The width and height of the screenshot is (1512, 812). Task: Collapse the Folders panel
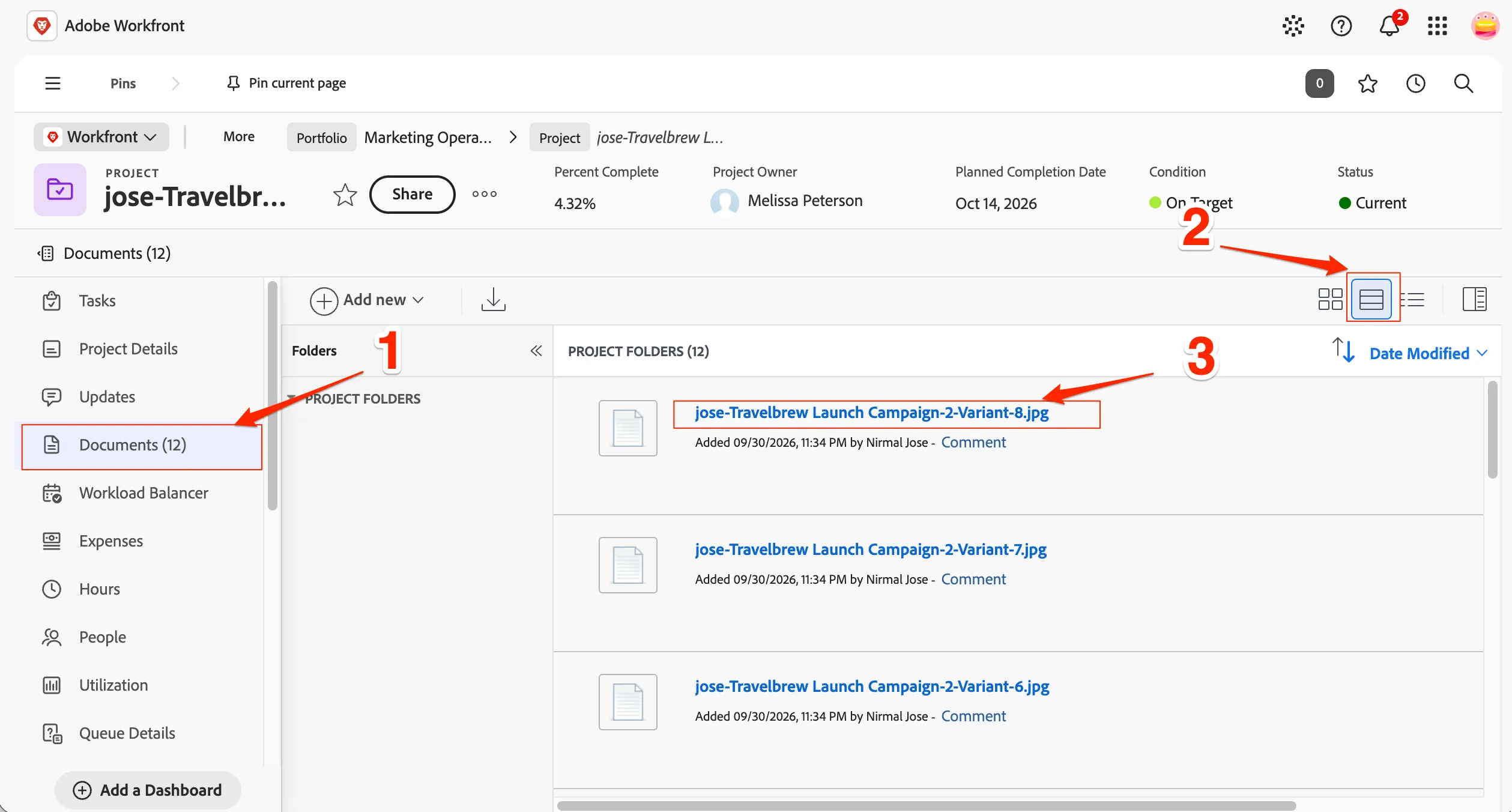(x=536, y=351)
